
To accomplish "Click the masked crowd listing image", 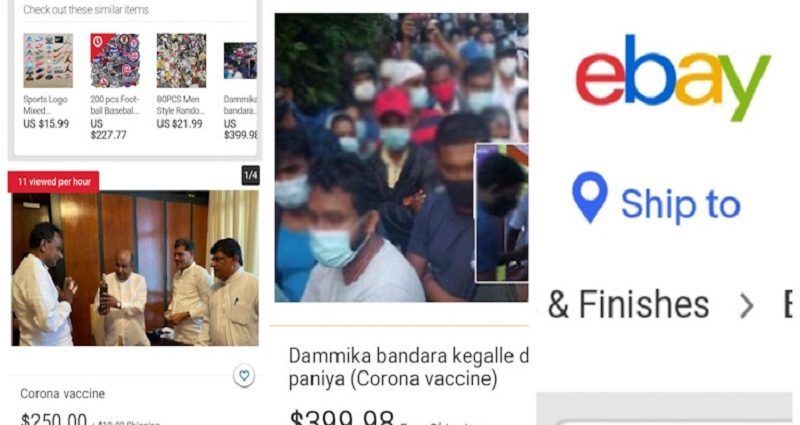I will 402,157.
